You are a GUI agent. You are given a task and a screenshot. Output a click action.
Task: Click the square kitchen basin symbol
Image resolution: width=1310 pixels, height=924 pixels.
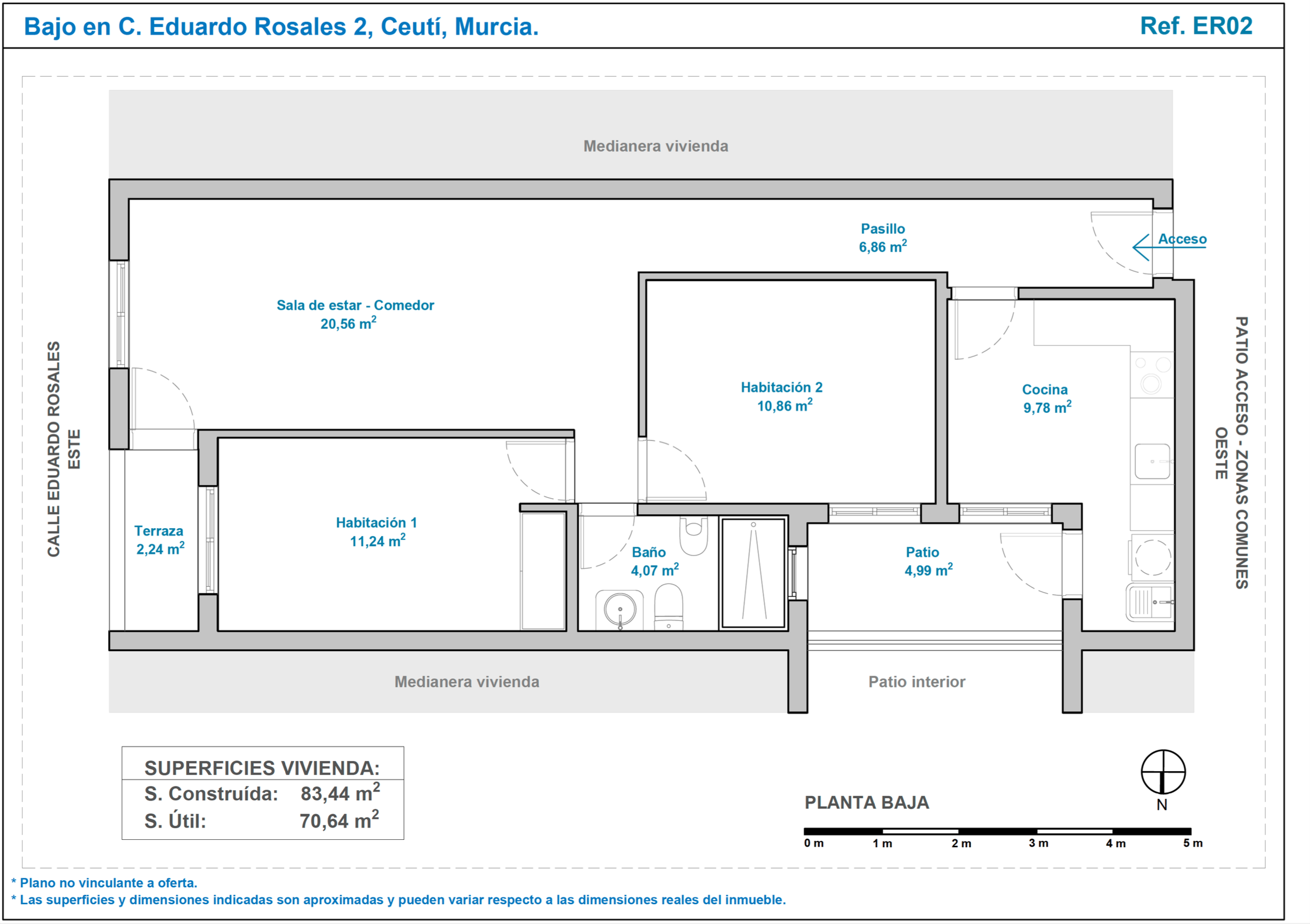[1152, 461]
